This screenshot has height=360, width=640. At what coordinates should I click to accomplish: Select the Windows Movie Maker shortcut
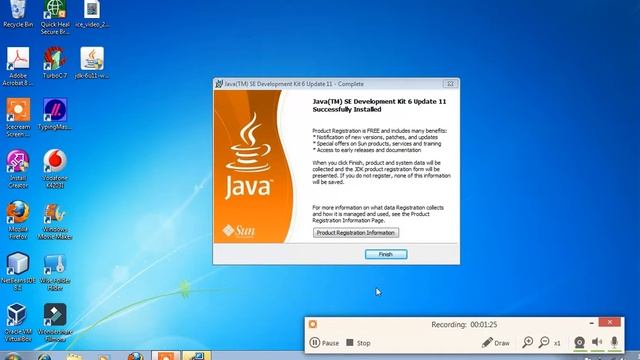click(x=55, y=221)
